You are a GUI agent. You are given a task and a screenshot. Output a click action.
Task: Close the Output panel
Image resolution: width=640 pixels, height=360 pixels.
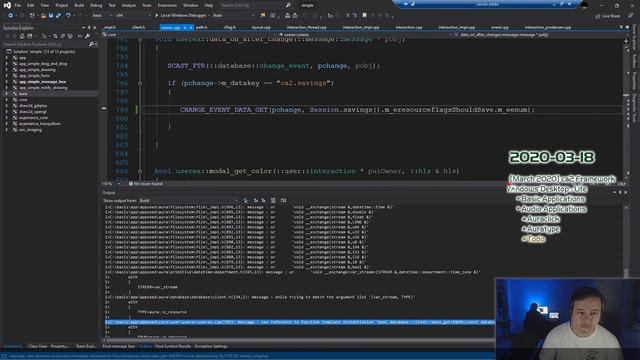click(626, 193)
